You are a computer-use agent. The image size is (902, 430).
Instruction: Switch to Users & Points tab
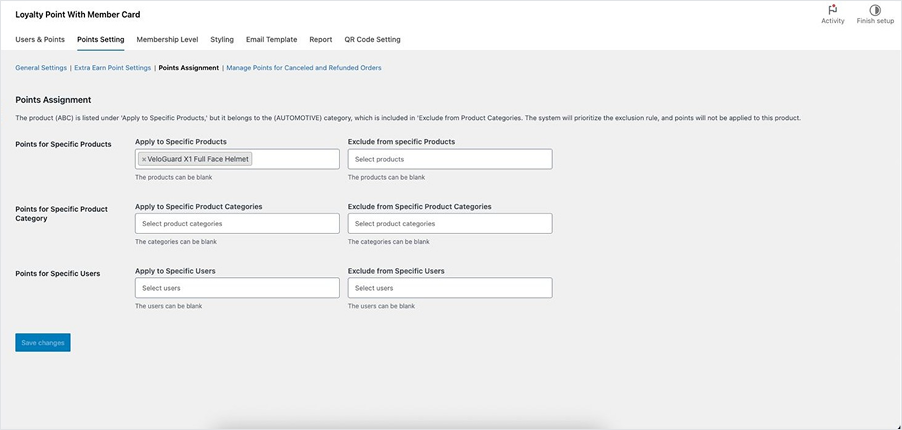(x=40, y=40)
